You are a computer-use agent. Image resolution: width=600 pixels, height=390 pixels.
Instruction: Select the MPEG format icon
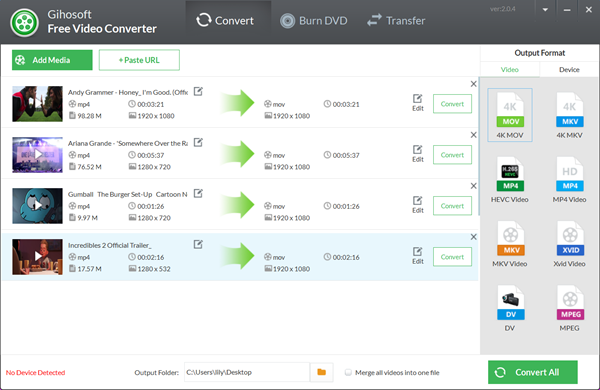pos(569,303)
